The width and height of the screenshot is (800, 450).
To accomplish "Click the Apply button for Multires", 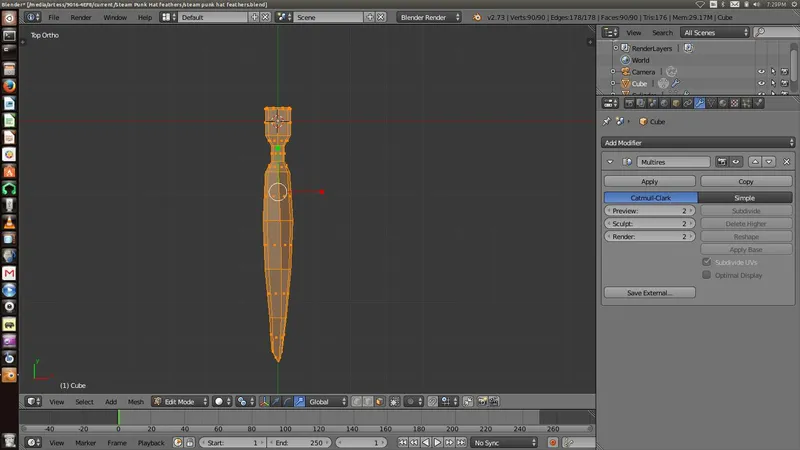I will point(649,182).
